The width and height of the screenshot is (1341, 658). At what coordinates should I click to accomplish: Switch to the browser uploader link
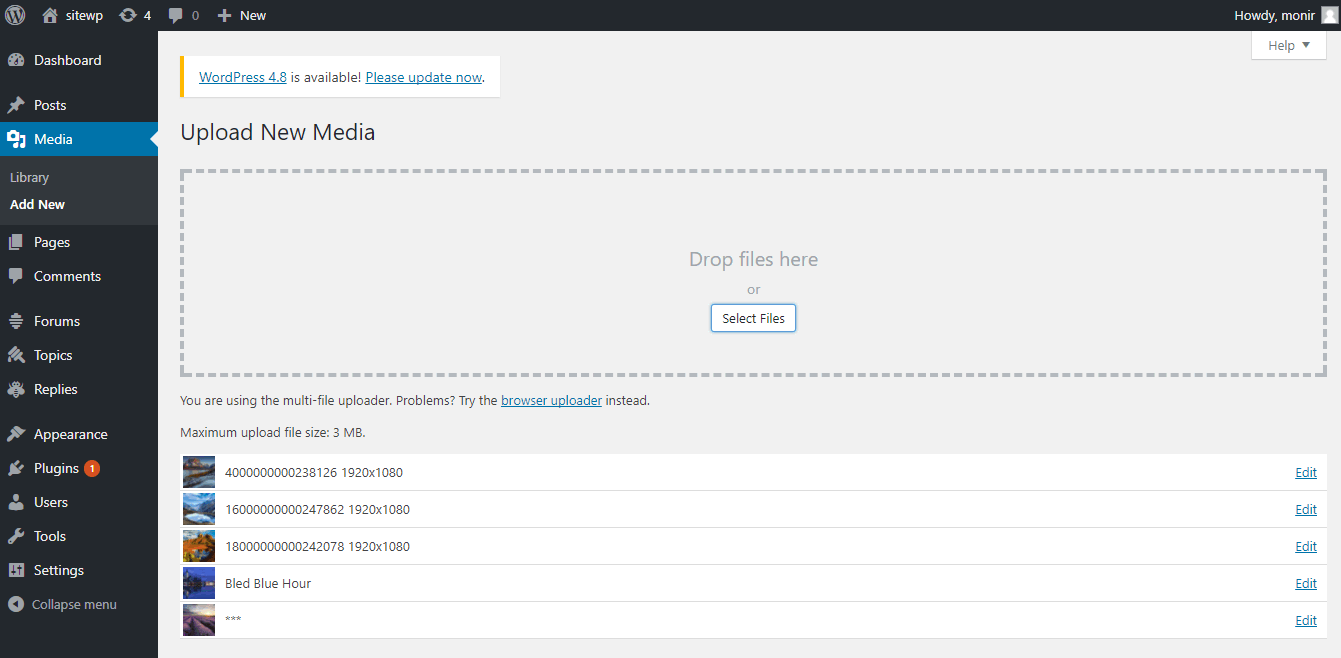[551, 400]
